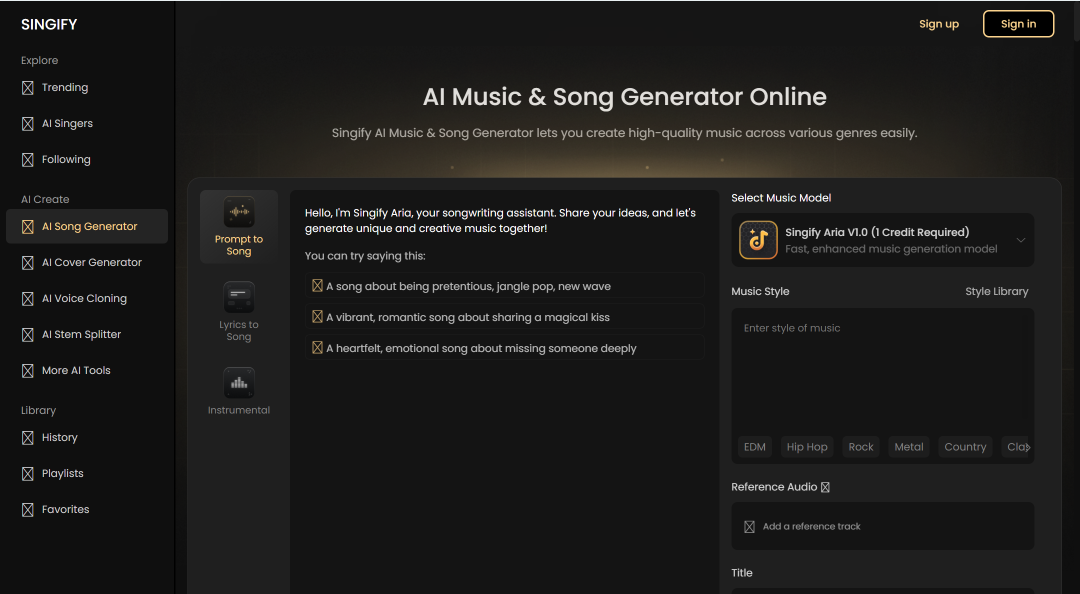Click Add a reference track
The width and height of the screenshot is (1080, 594).
coord(882,526)
